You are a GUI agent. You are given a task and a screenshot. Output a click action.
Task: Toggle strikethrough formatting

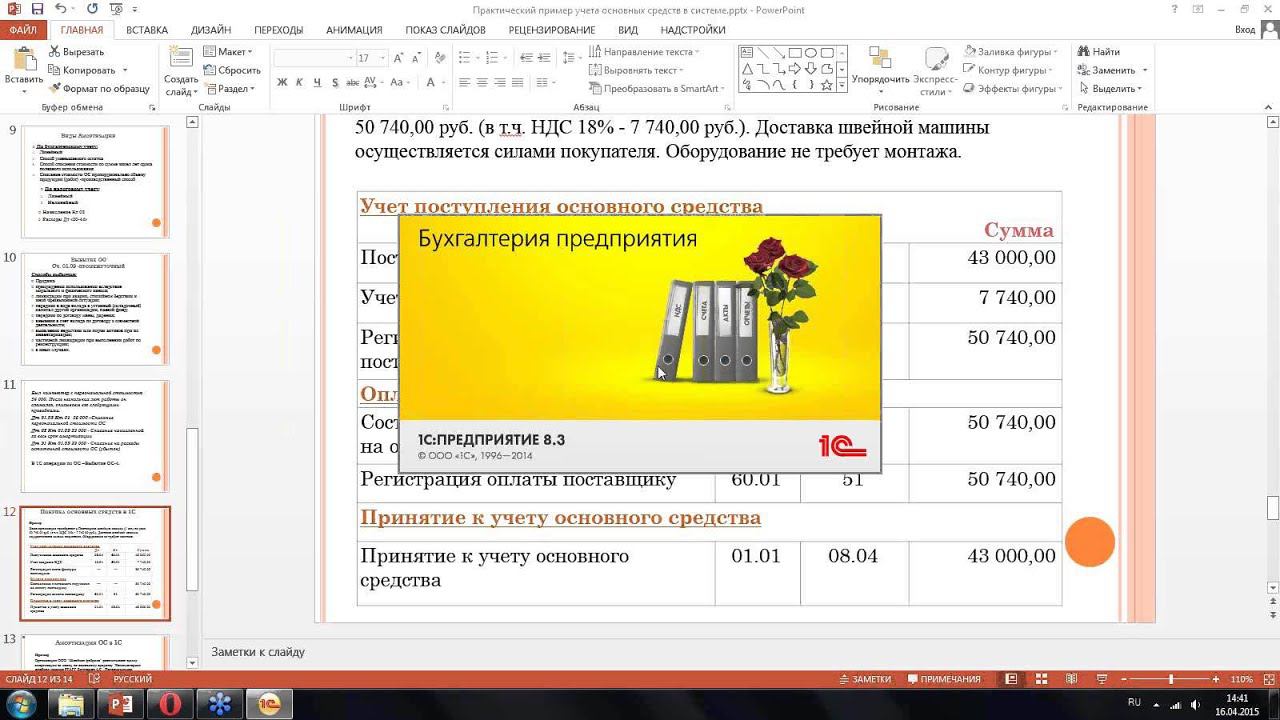(353, 83)
